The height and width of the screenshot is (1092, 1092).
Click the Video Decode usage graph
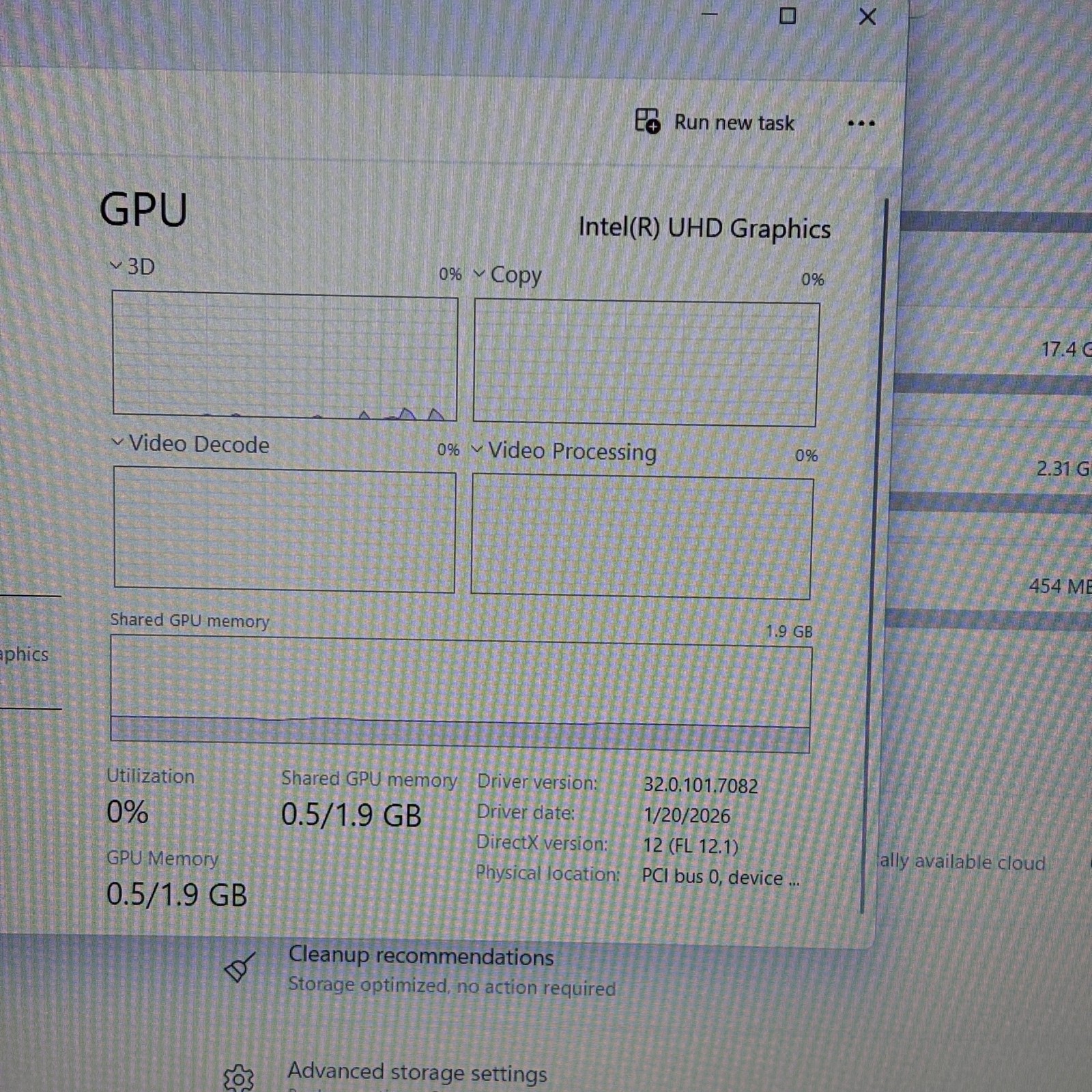point(284,529)
